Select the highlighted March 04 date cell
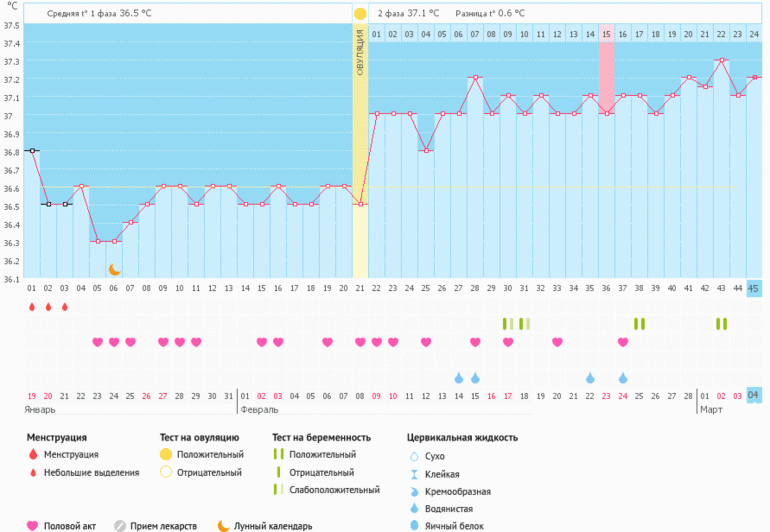 (x=753, y=395)
